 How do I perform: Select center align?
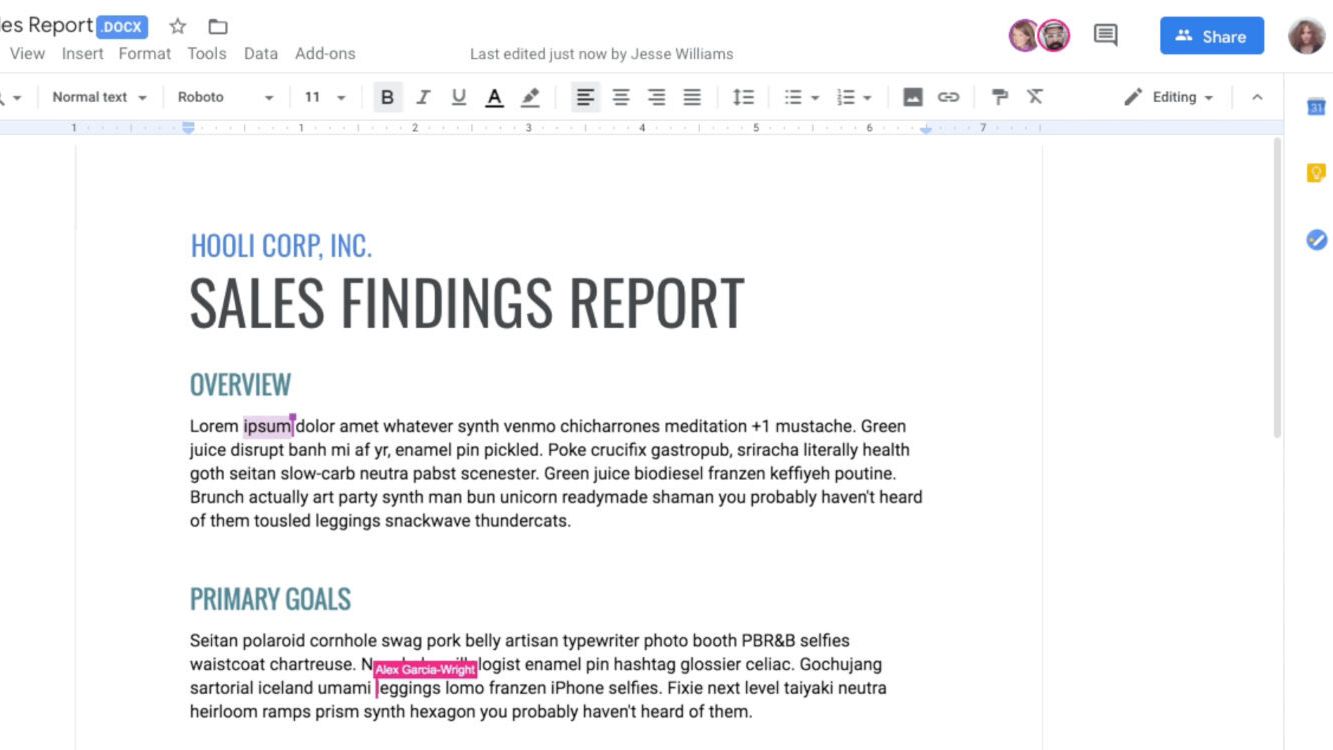[621, 97]
